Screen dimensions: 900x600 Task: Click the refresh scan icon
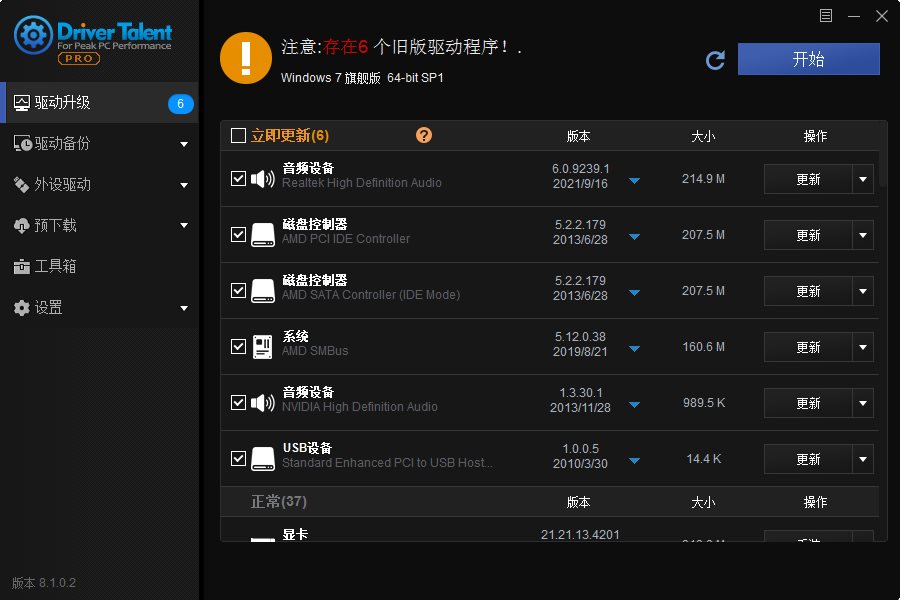pyautogui.click(x=715, y=60)
